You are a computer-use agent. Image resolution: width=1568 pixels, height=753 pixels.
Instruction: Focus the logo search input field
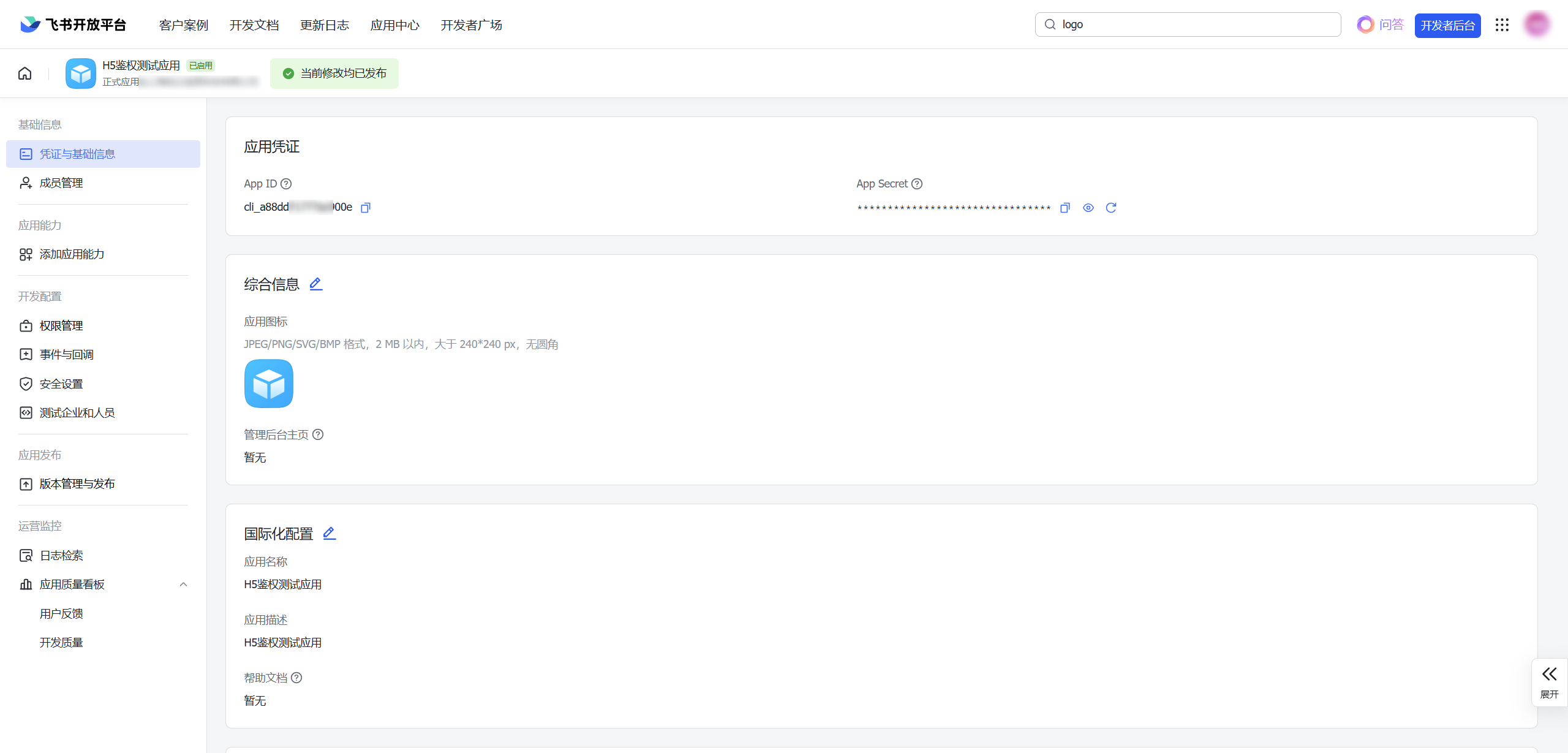point(1188,25)
